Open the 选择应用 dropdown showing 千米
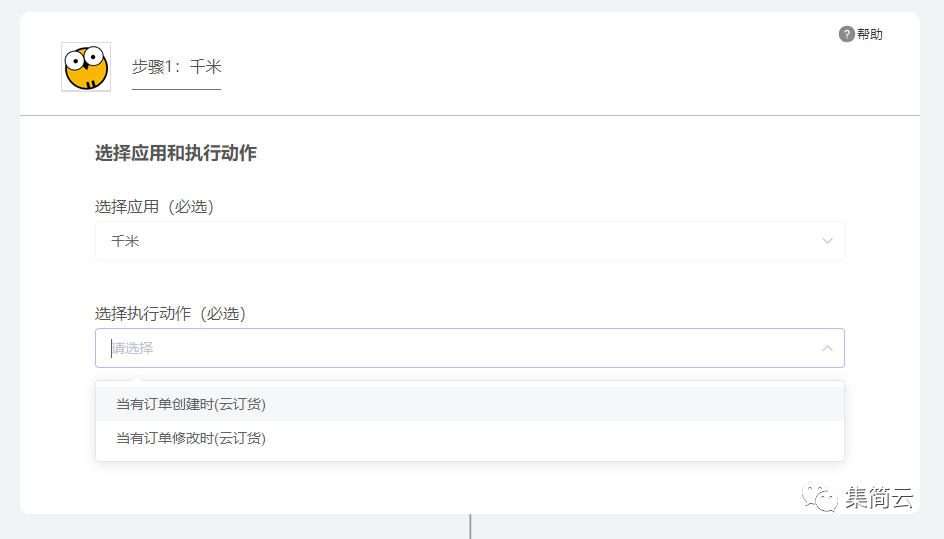The width and height of the screenshot is (944, 539). coord(470,241)
